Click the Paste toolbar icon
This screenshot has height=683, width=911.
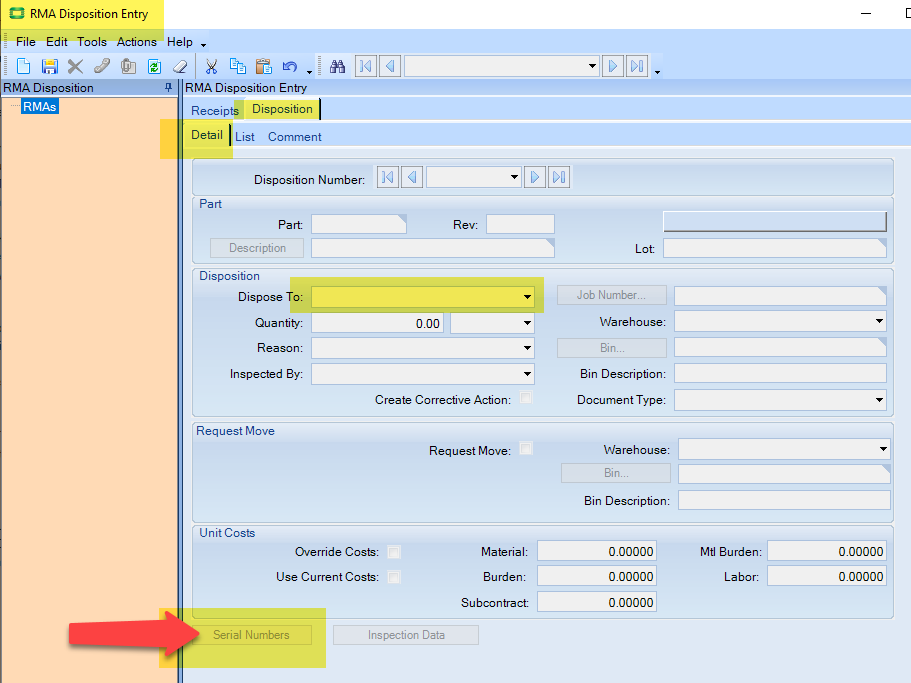pyautogui.click(x=262, y=66)
